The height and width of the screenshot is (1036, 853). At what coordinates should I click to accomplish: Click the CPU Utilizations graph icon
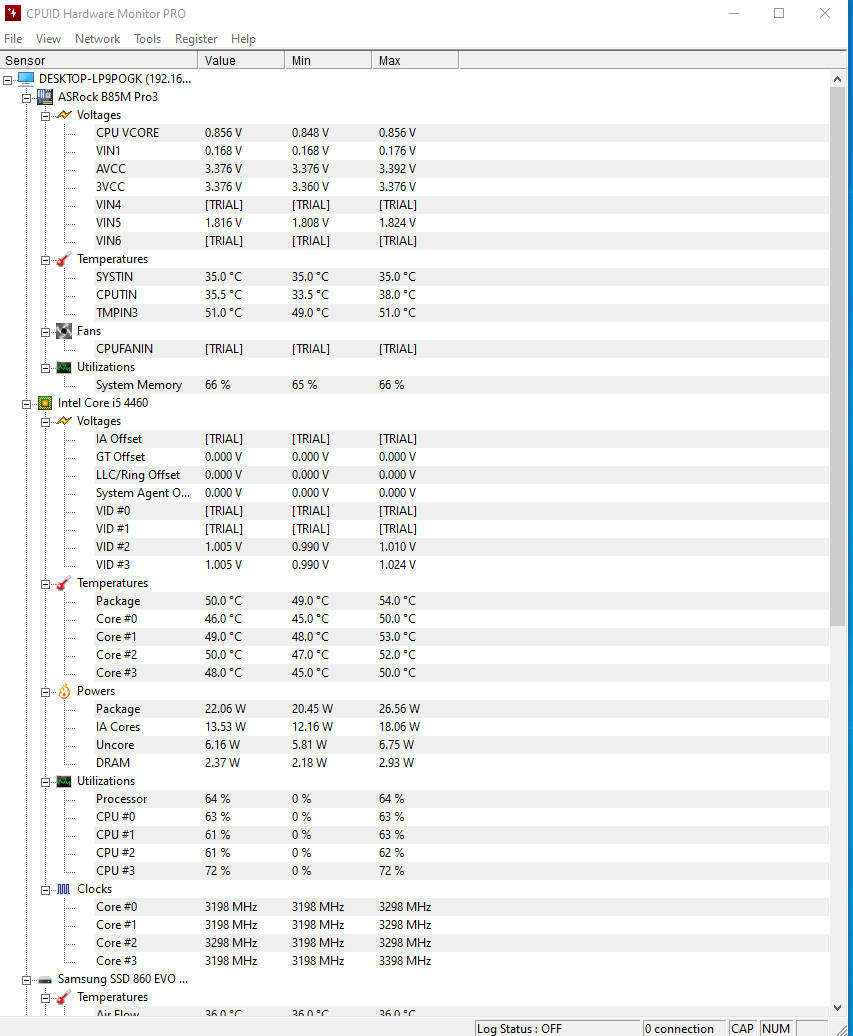pos(63,782)
